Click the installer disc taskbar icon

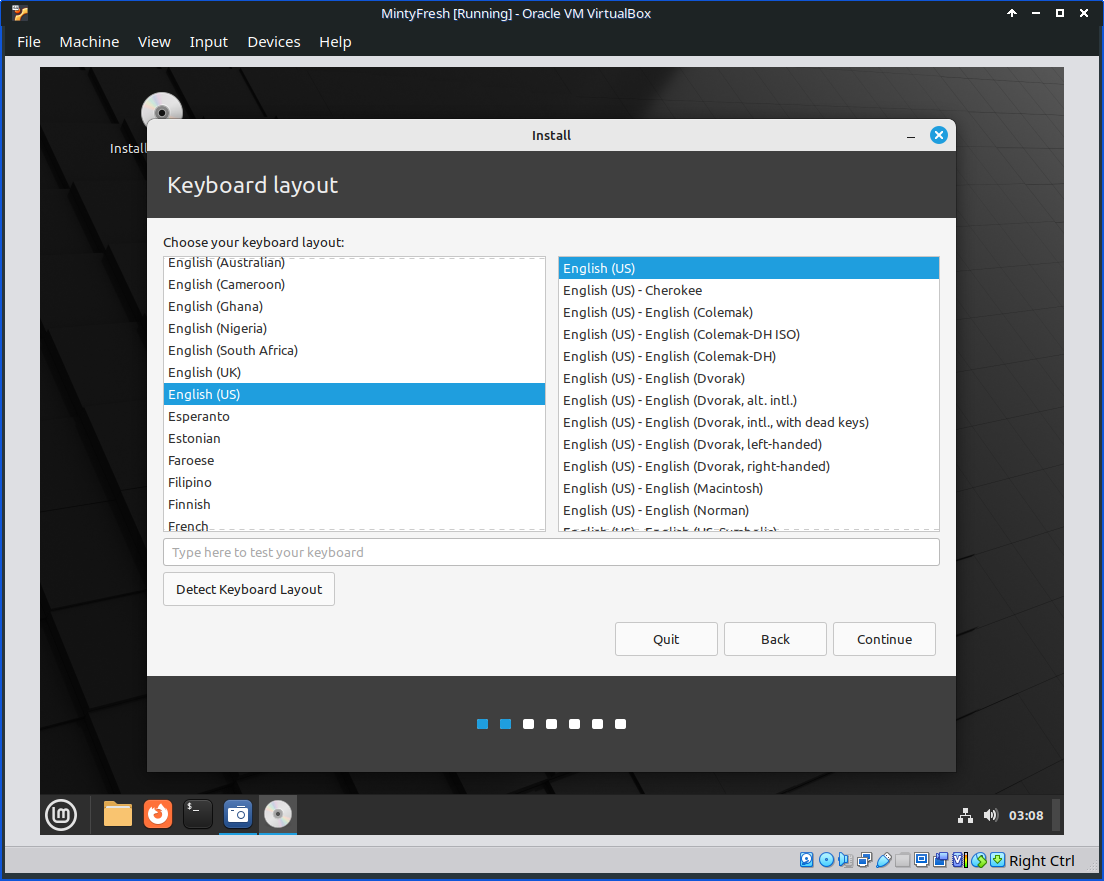278,814
